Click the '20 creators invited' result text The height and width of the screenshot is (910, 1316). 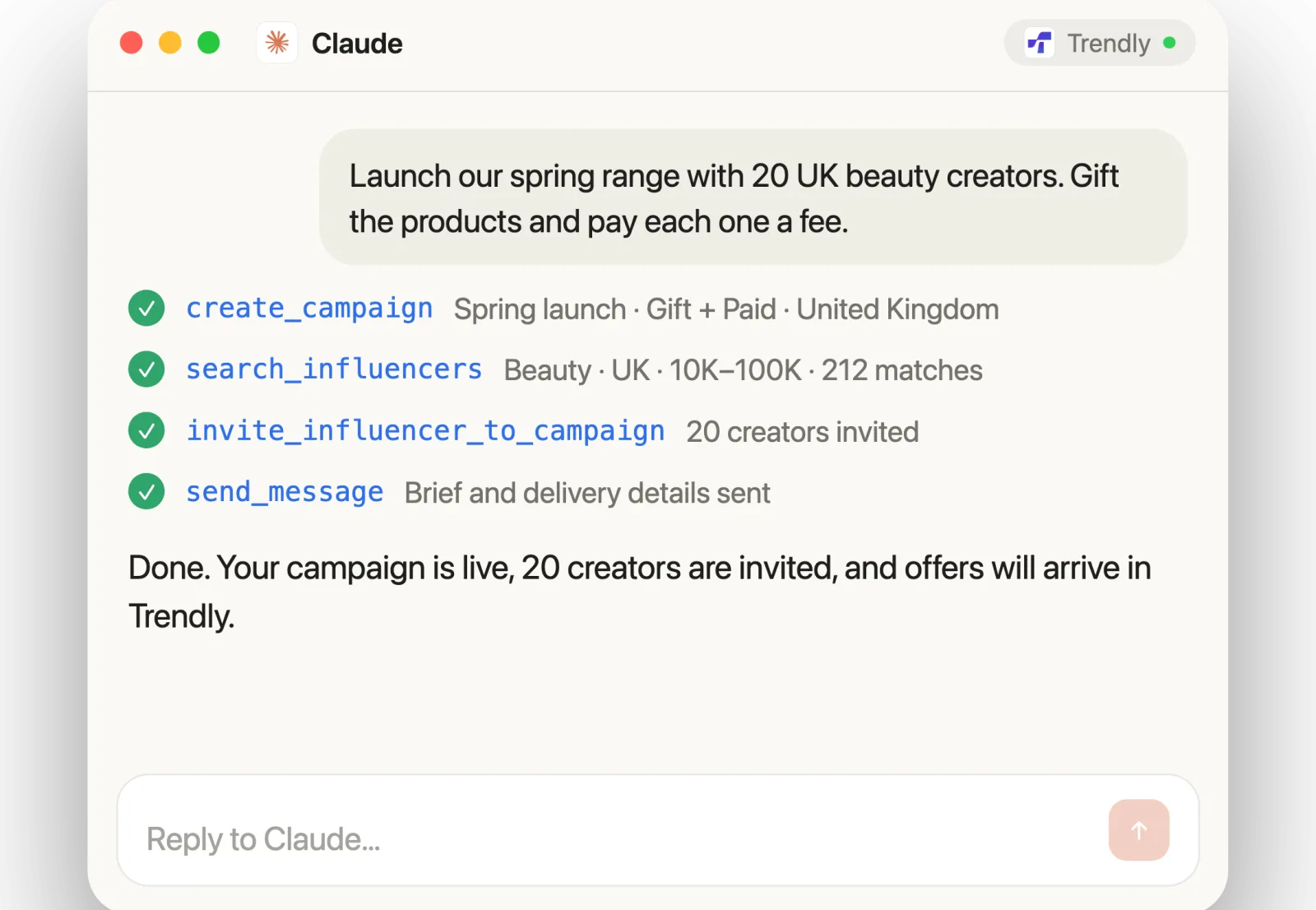(x=802, y=432)
